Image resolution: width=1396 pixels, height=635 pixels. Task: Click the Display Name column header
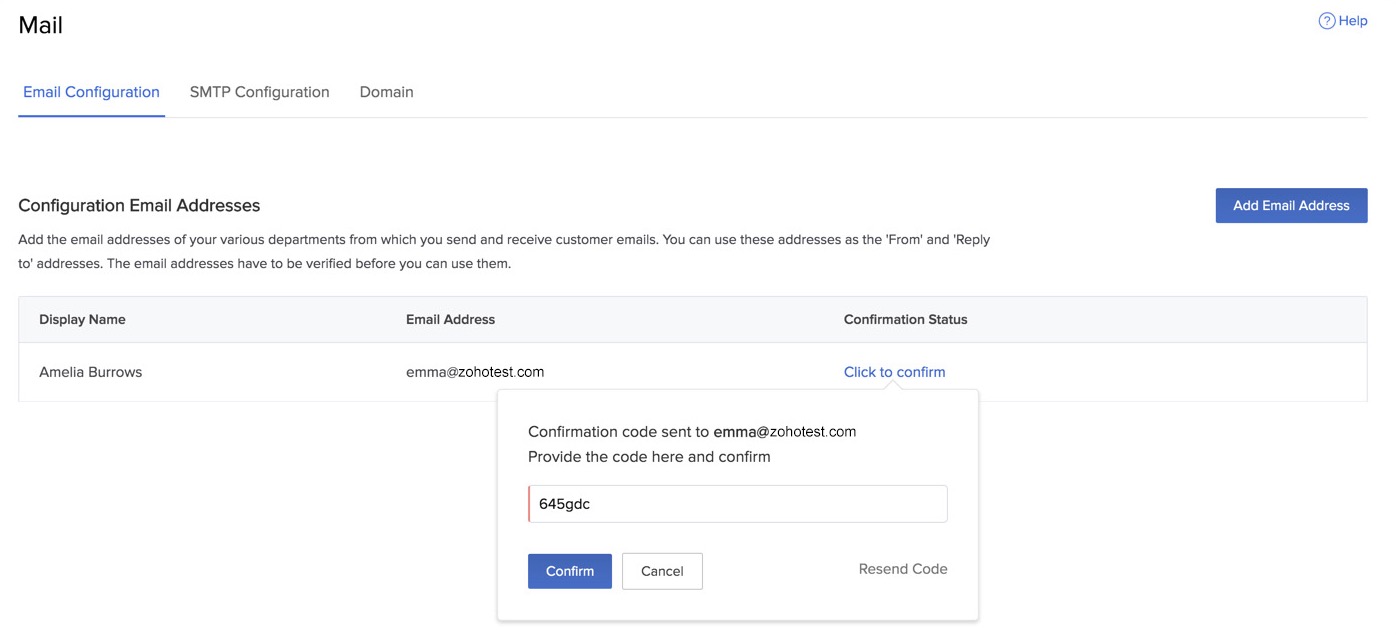[x=82, y=320]
